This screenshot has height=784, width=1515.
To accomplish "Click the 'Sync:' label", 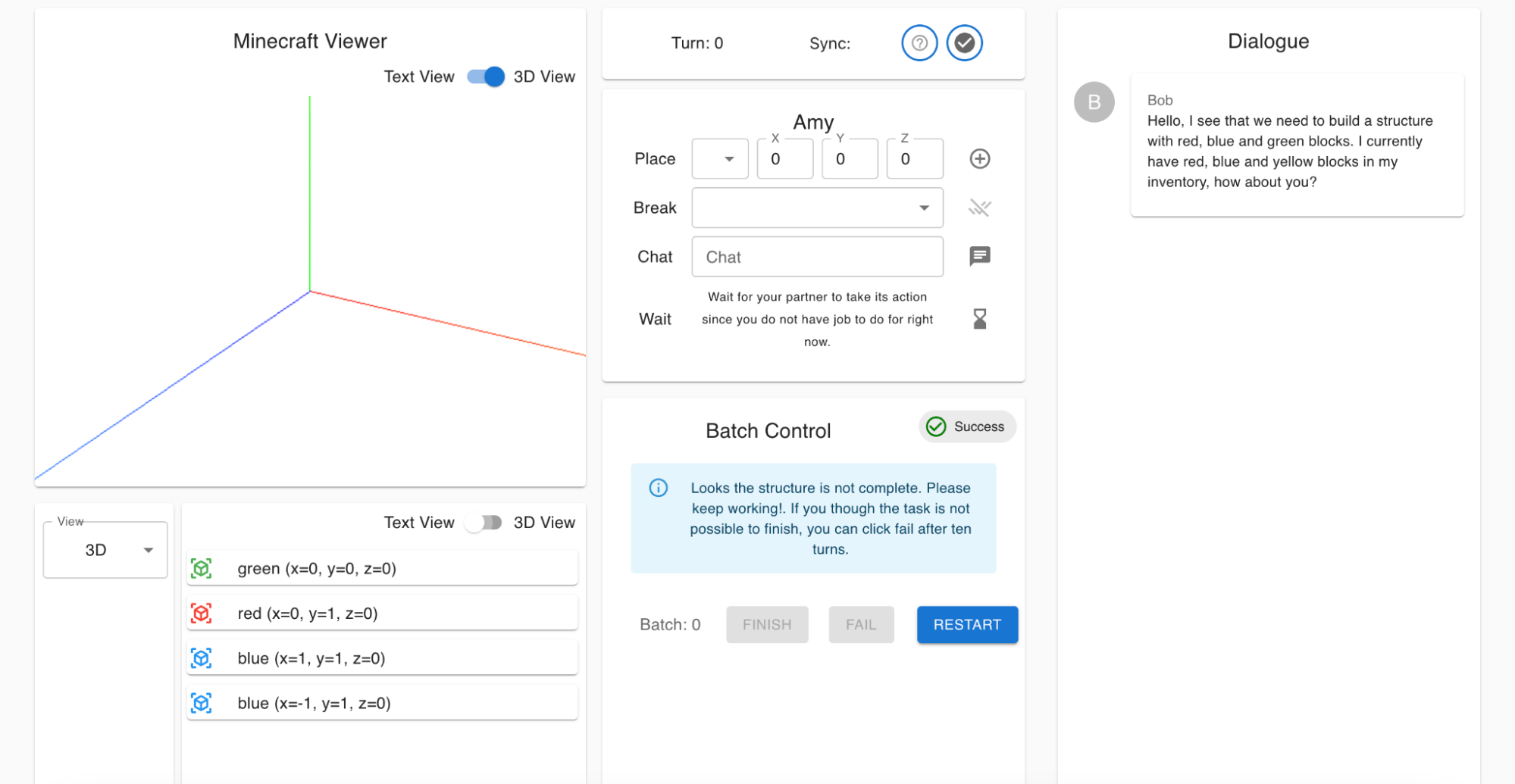I will coord(830,43).
